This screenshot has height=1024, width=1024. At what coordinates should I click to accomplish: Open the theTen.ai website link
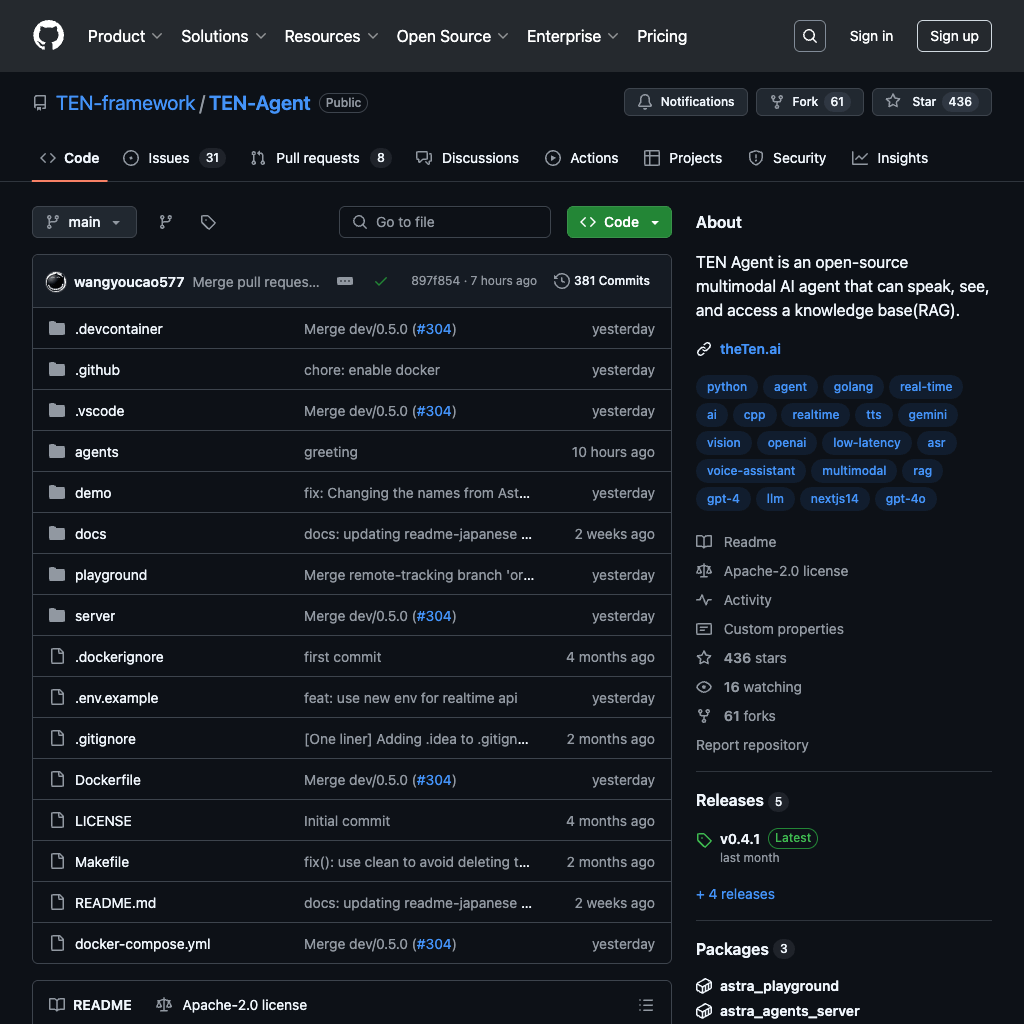[x=750, y=349]
